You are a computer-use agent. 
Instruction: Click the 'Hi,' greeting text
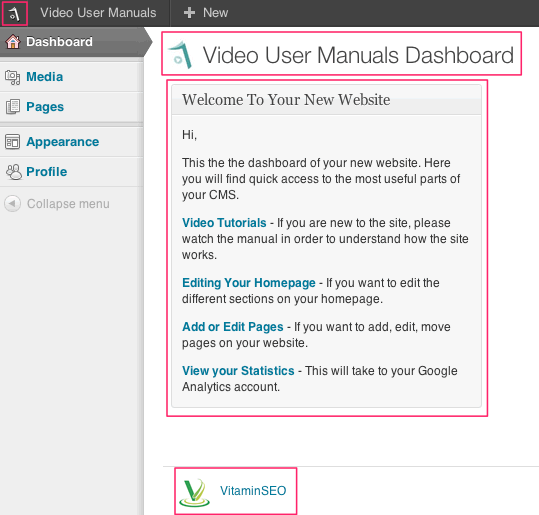(x=189, y=135)
